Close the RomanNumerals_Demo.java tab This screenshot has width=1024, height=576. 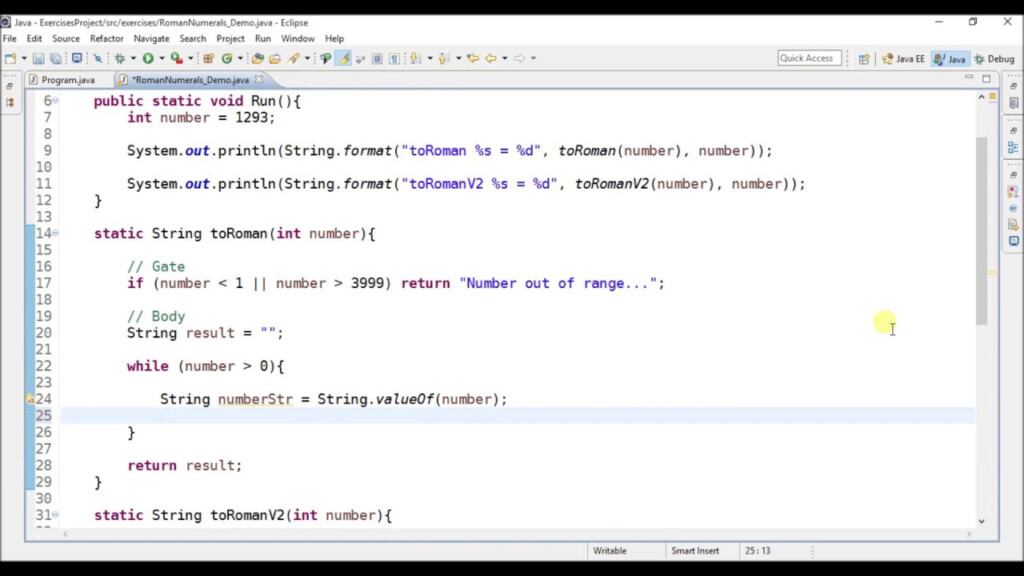[259, 80]
